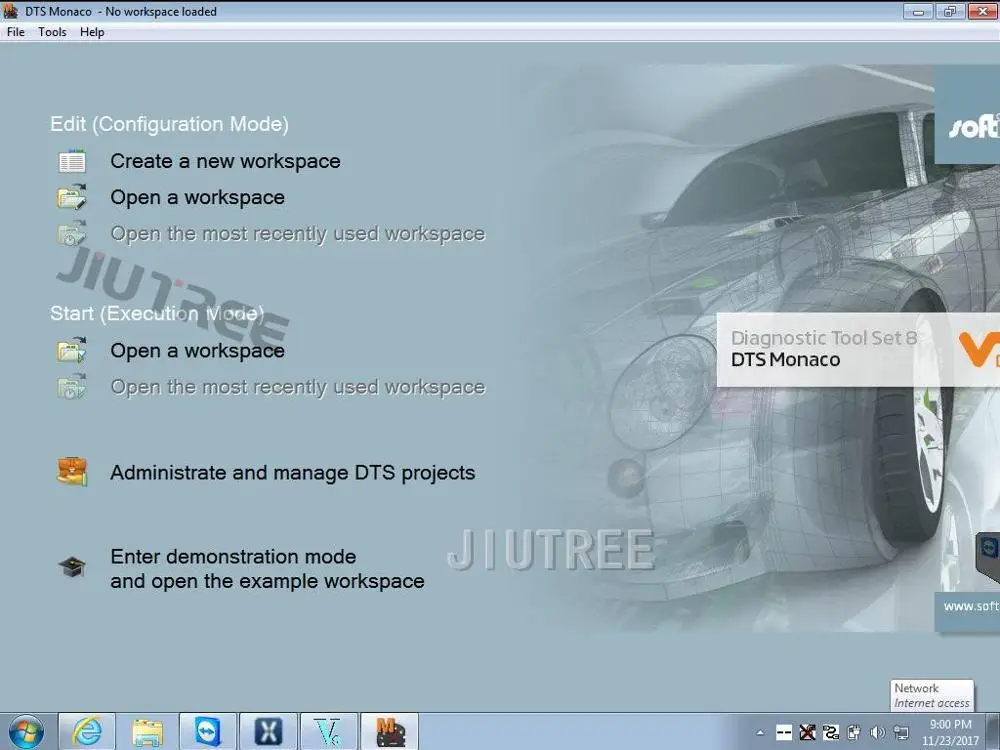
Task: Close the DTS Monaco window
Action: [x=983, y=11]
